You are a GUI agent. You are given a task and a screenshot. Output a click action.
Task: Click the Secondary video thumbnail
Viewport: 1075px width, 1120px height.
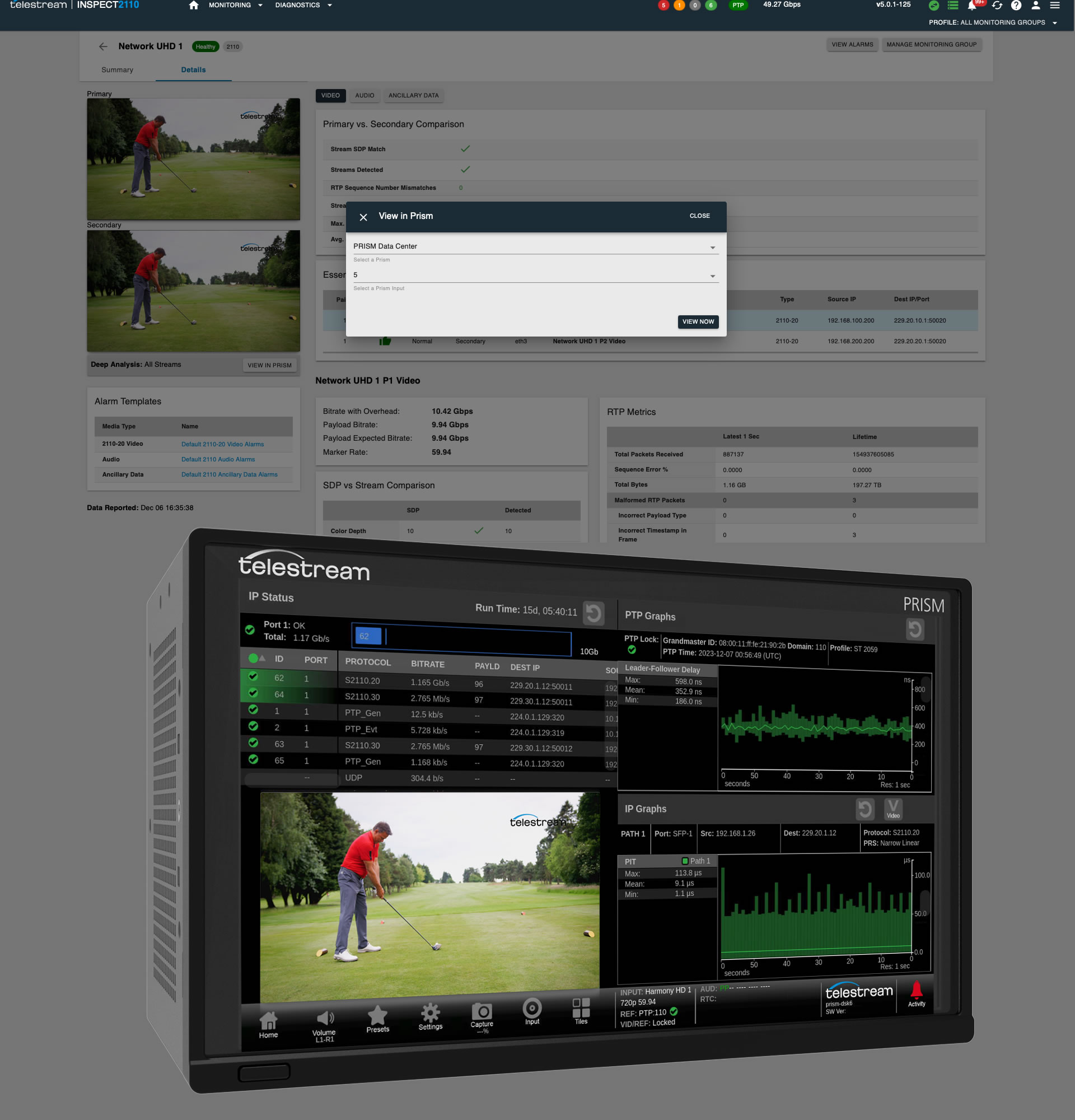pyautogui.click(x=193, y=291)
